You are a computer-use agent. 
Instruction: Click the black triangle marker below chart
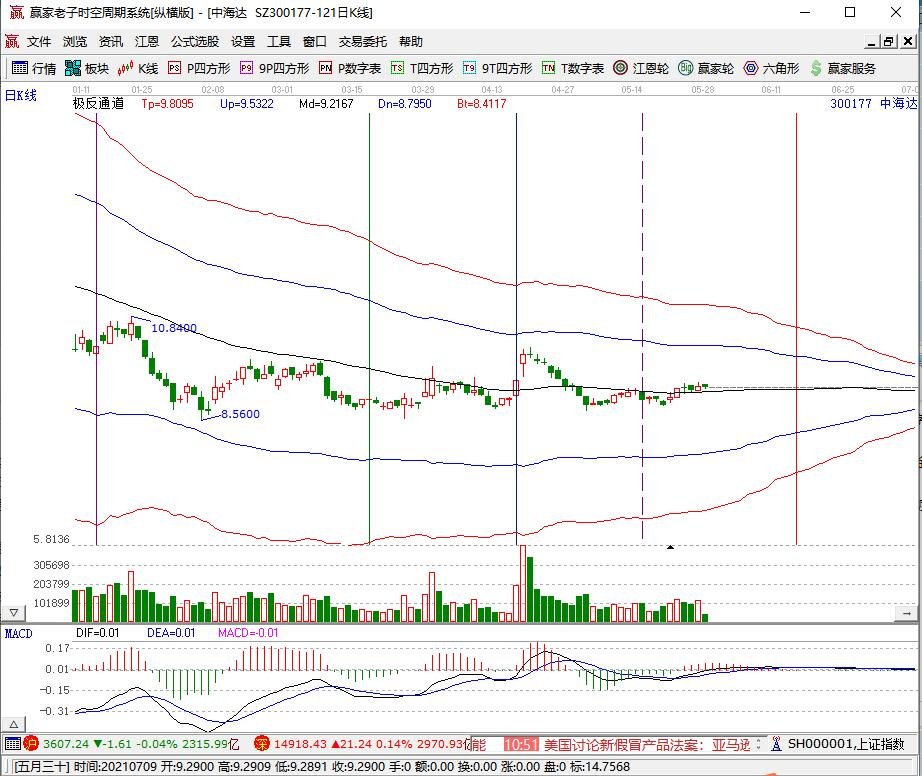[x=670, y=547]
